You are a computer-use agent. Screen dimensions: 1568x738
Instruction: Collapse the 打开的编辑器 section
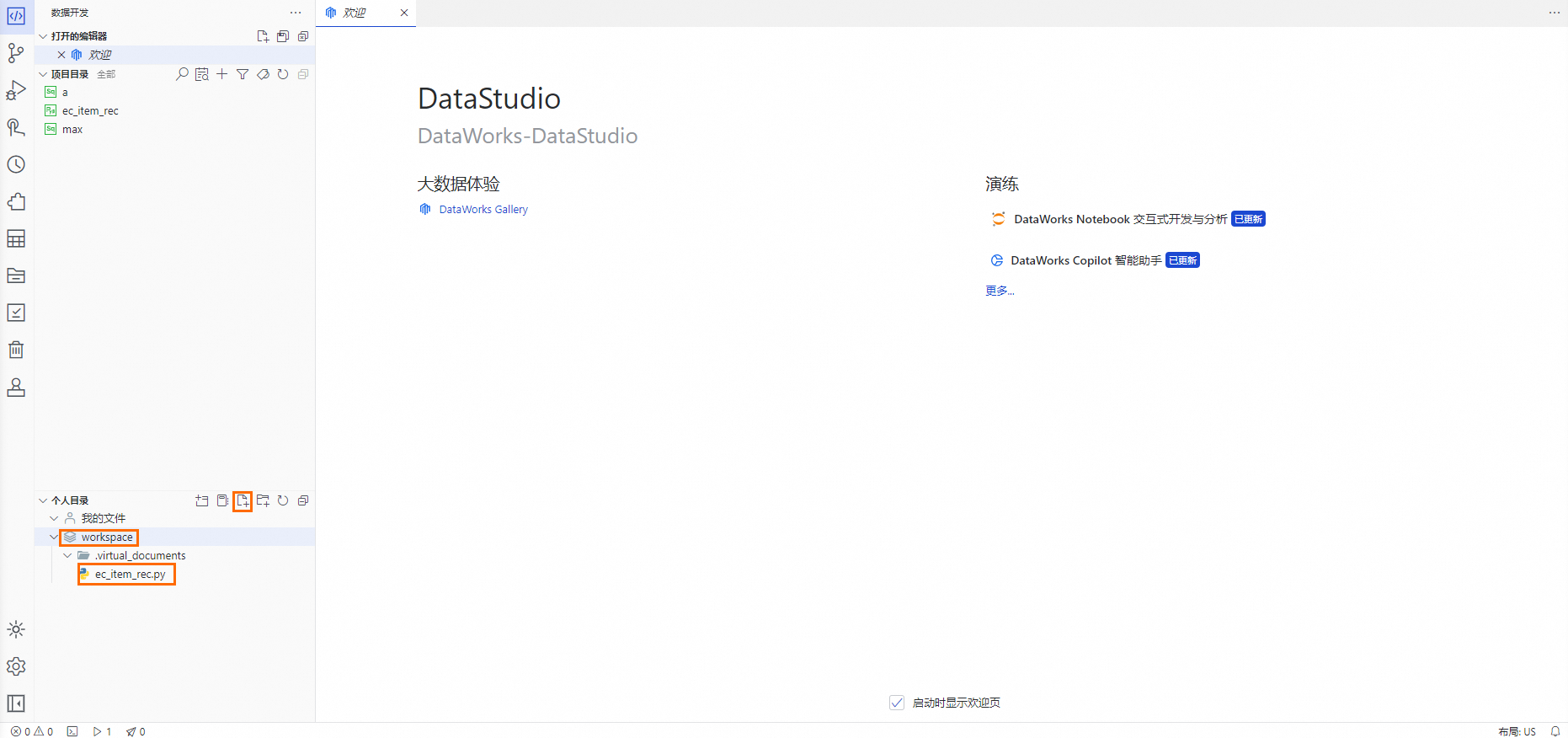point(43,36)
